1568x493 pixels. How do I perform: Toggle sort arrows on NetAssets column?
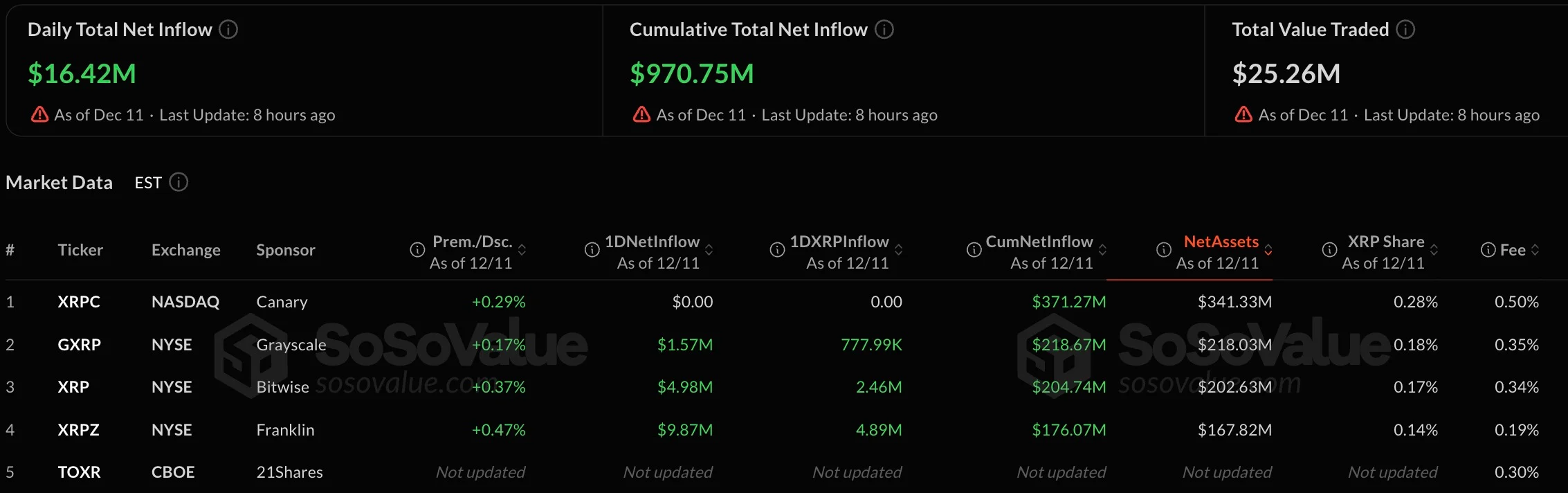[1268, 250]
